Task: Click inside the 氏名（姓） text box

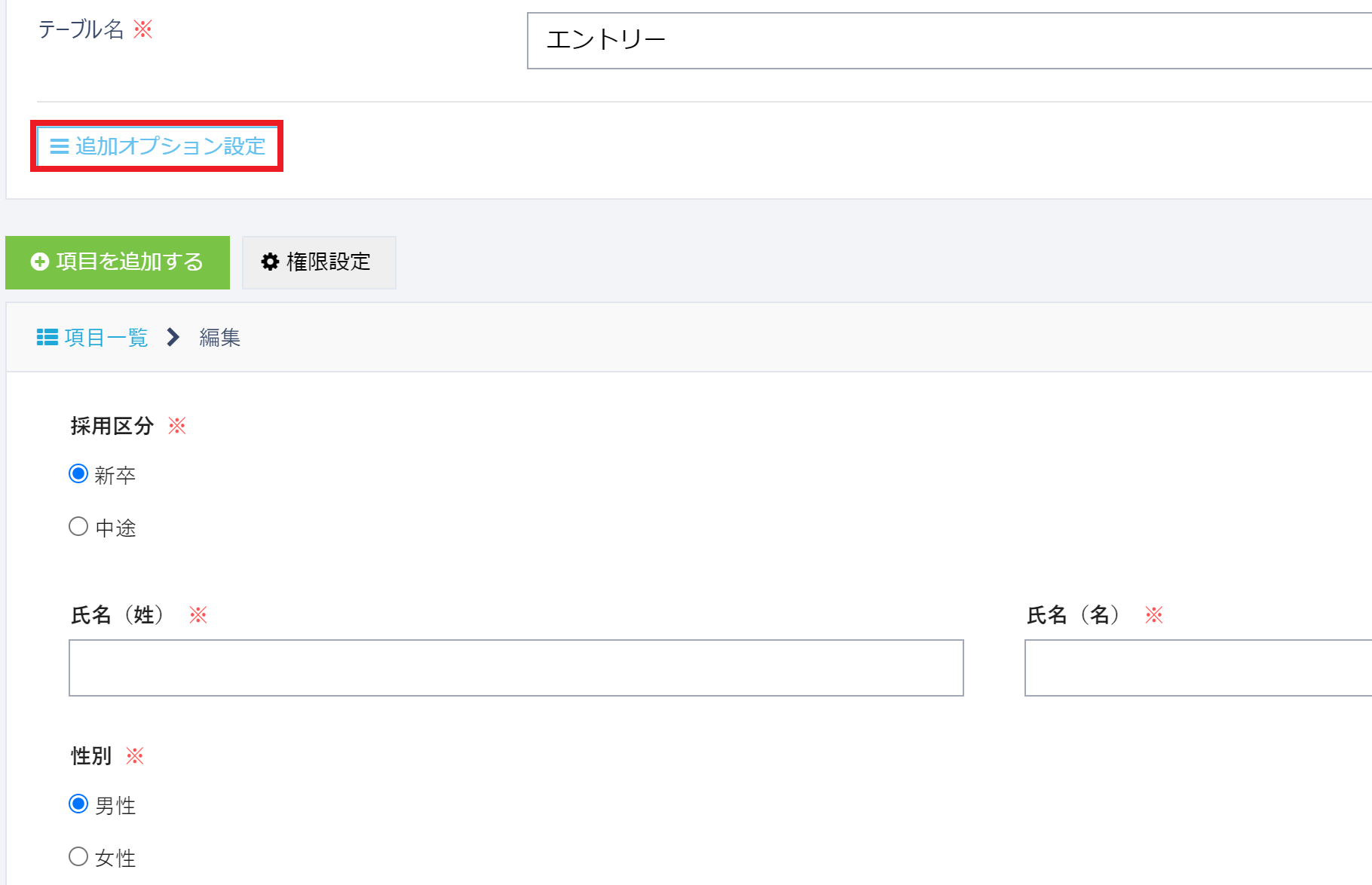Action: coord(516,668)
